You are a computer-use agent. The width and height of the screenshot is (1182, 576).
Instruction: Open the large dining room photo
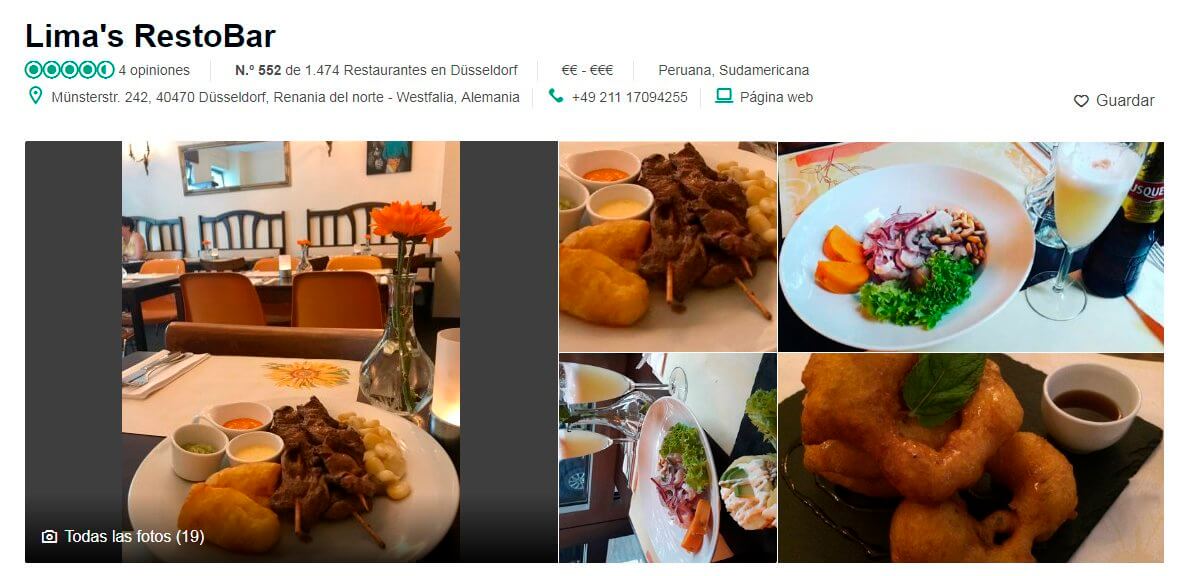291,351
